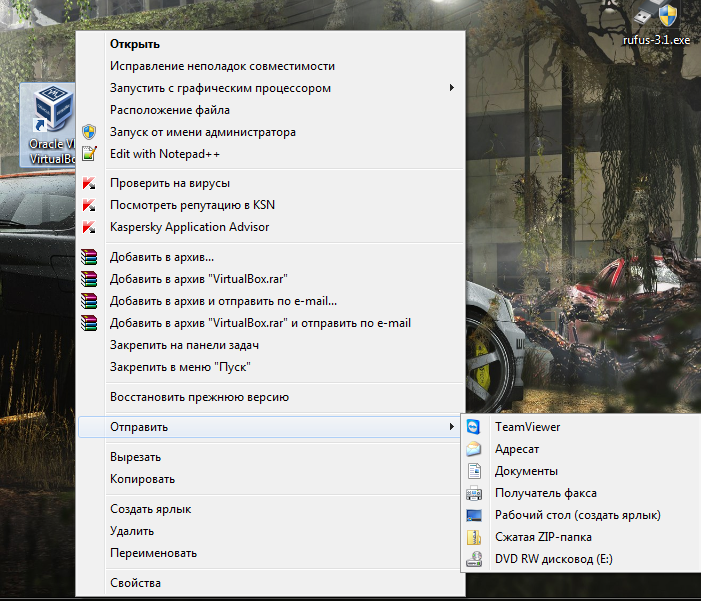Screen dimensions: 701x601
Task: Click the rufus-3.1.exe desktop icon
Action: pos(656,23)
